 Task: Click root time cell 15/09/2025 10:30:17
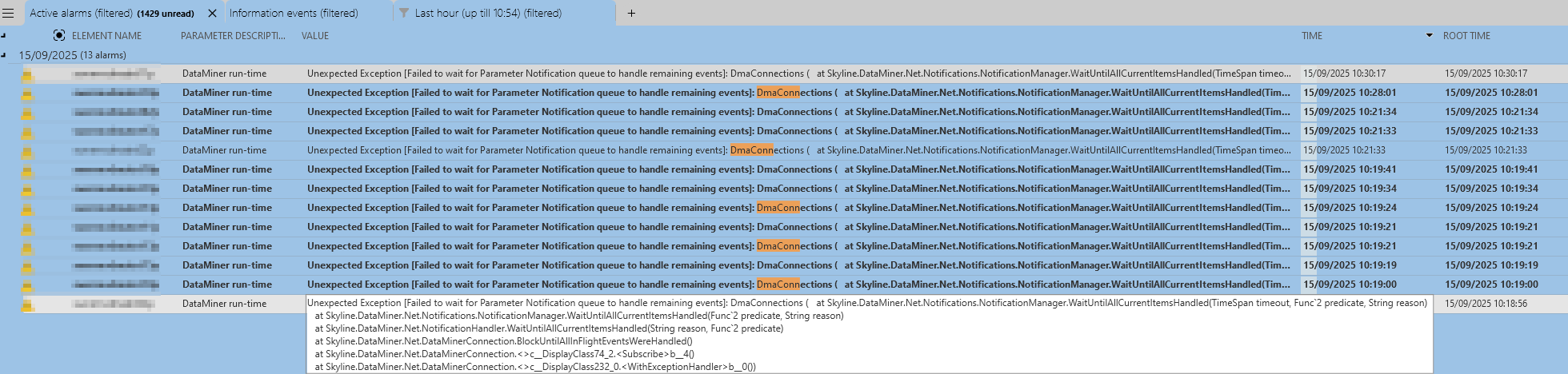[1486, 74]
